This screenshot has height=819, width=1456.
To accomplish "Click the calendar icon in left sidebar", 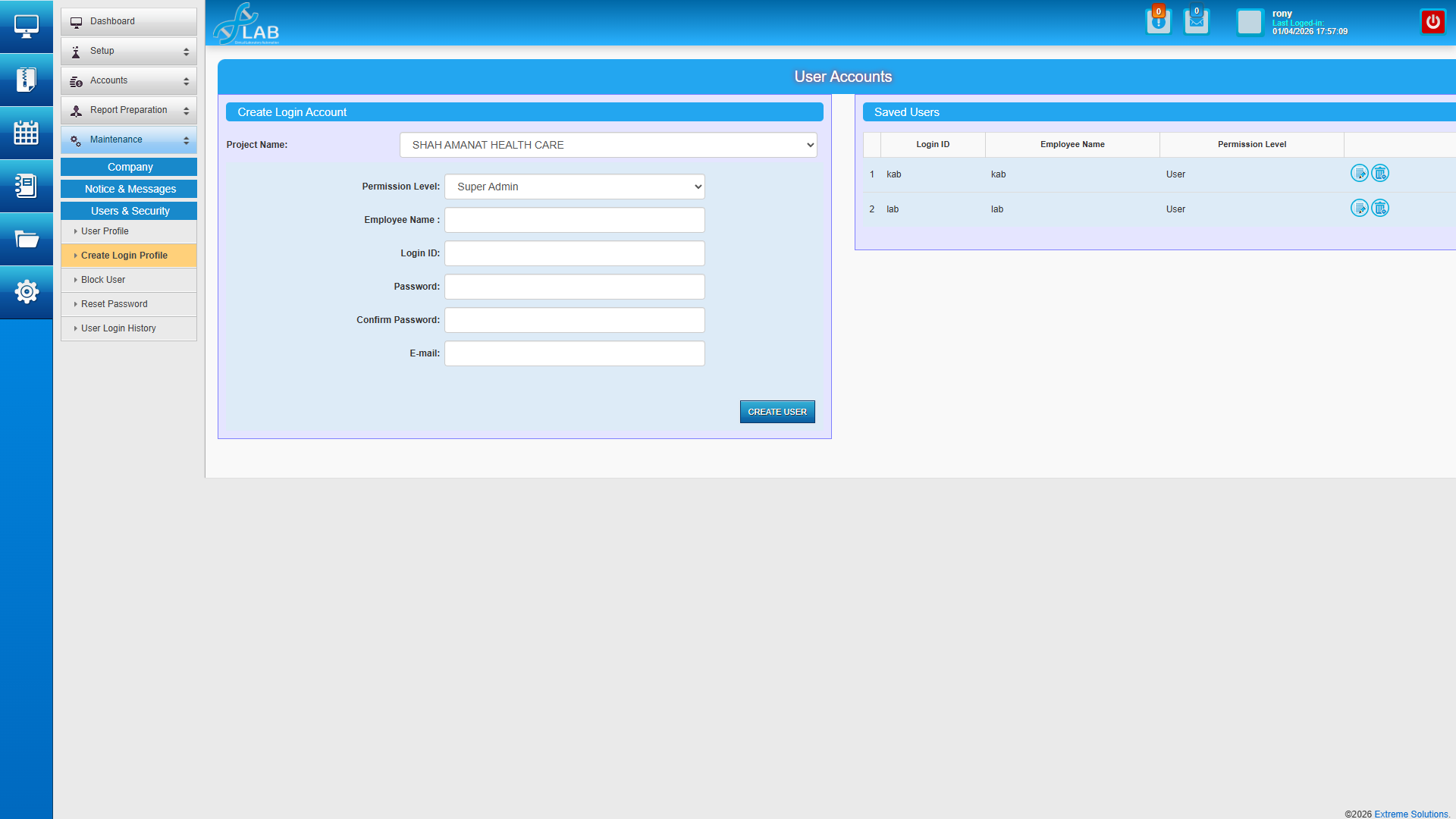I will (26, 133).
